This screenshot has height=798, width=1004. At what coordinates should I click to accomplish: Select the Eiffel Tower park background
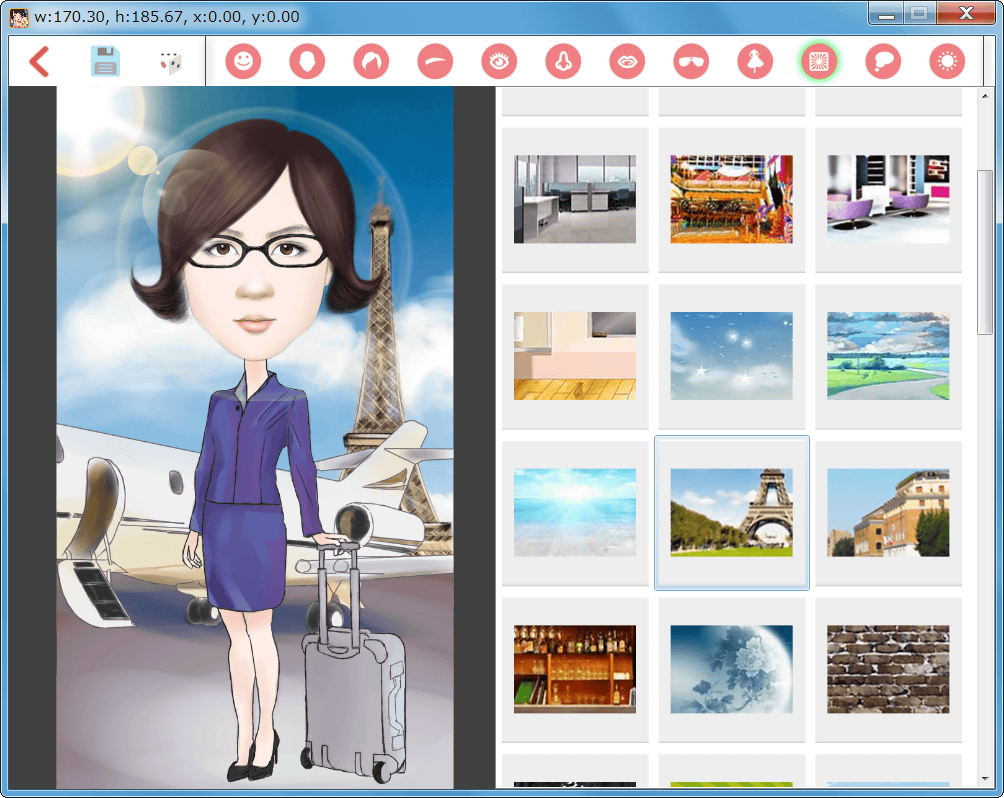(731, 512)
